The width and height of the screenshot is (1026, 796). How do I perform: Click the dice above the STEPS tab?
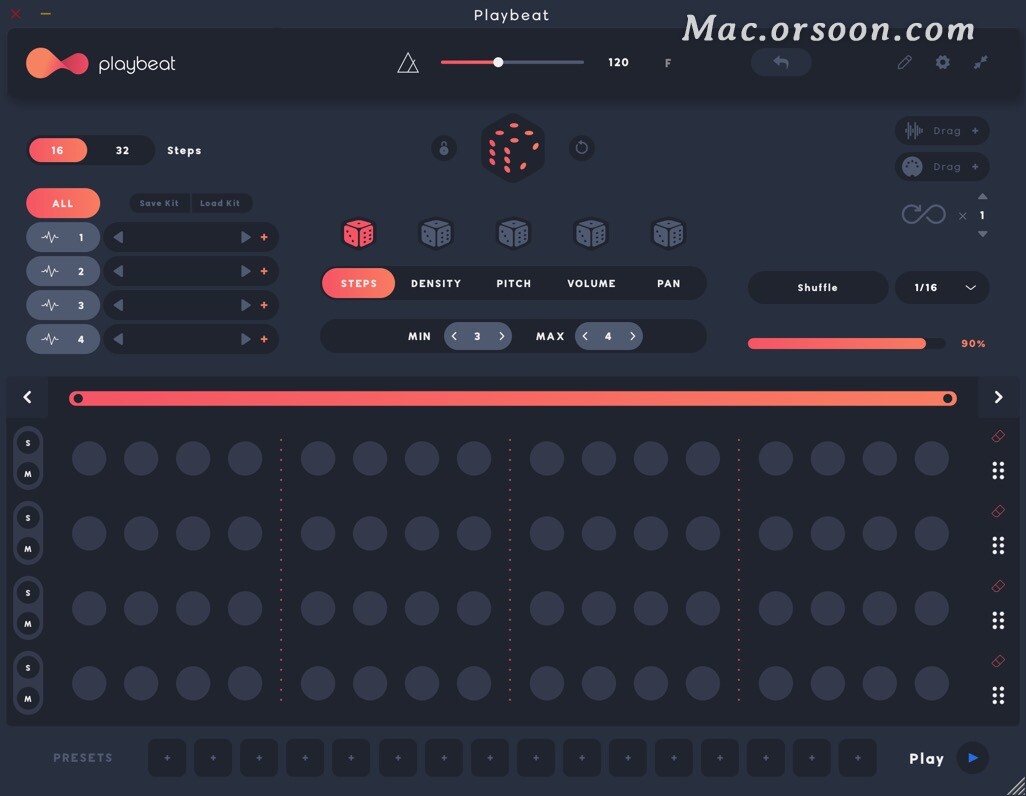click(359, 234)
